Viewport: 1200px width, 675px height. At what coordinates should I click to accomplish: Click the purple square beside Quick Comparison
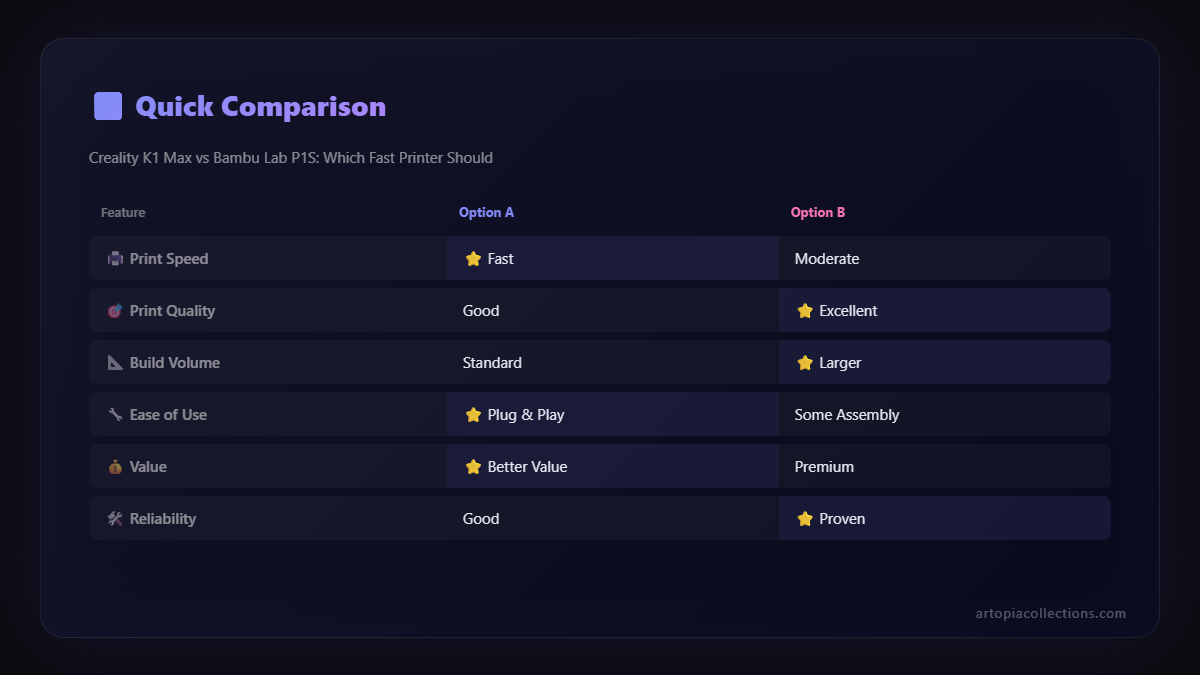[108, 106]
